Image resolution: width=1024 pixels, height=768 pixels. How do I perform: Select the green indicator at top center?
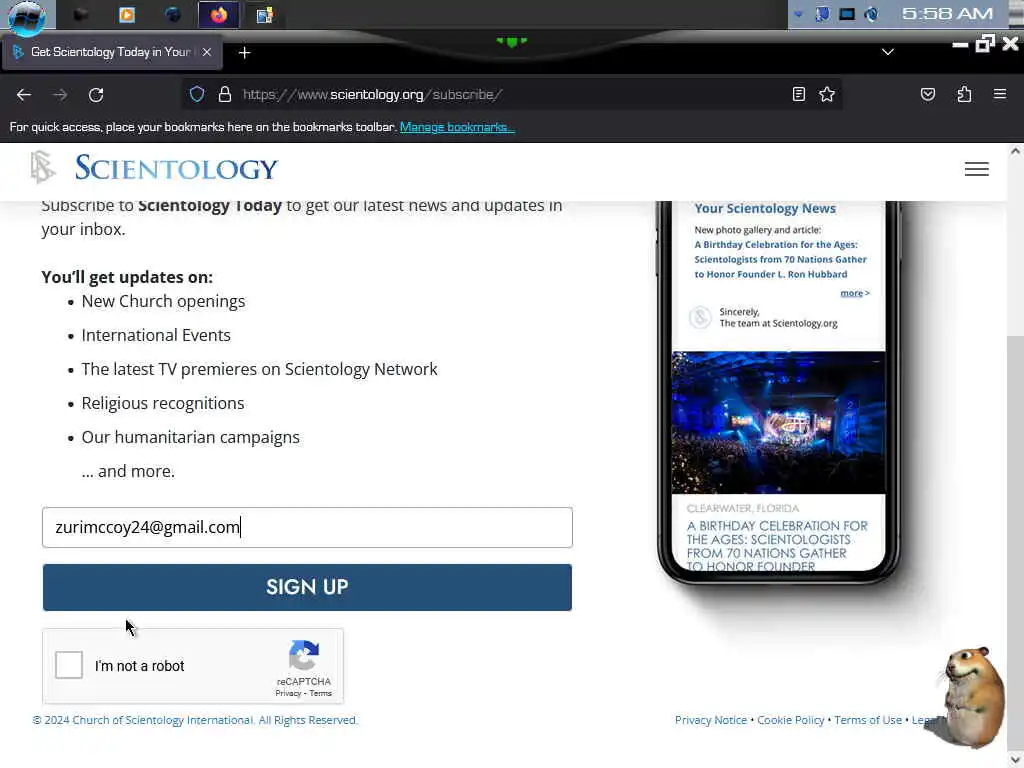(x=512, y=42)
